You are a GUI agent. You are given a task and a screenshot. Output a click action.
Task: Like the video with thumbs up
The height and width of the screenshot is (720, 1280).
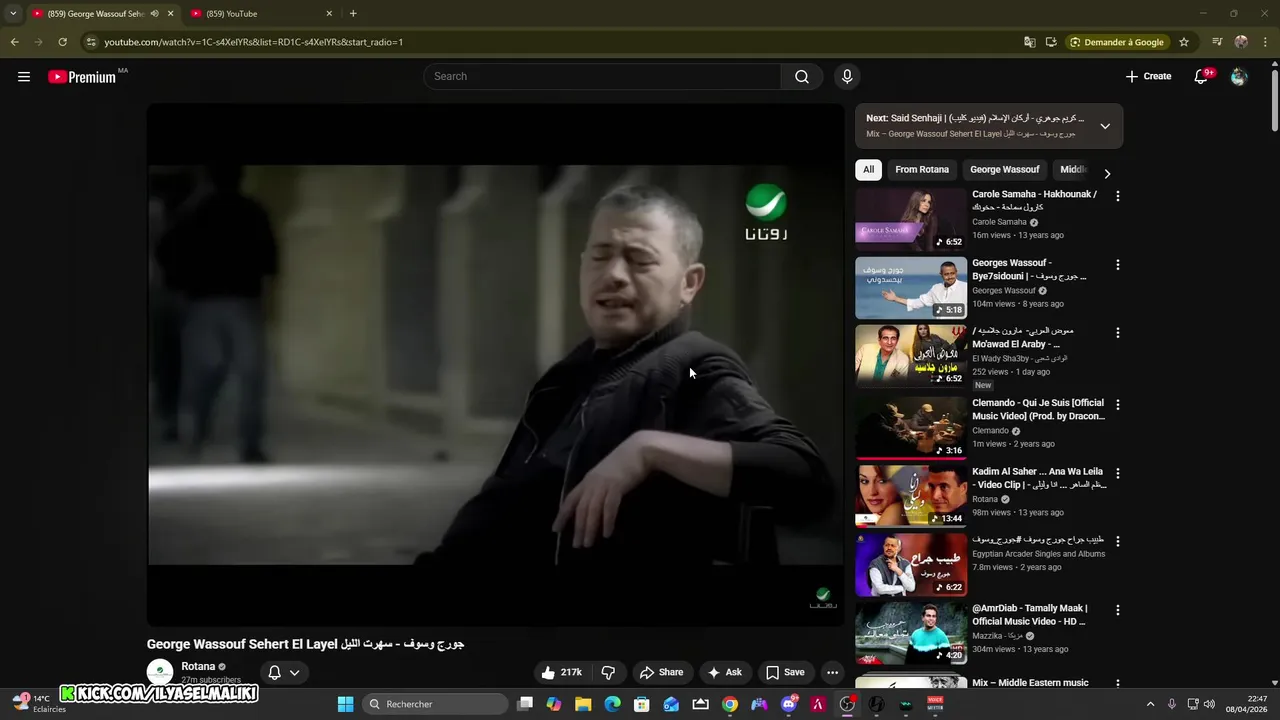[x=561, y=673]
